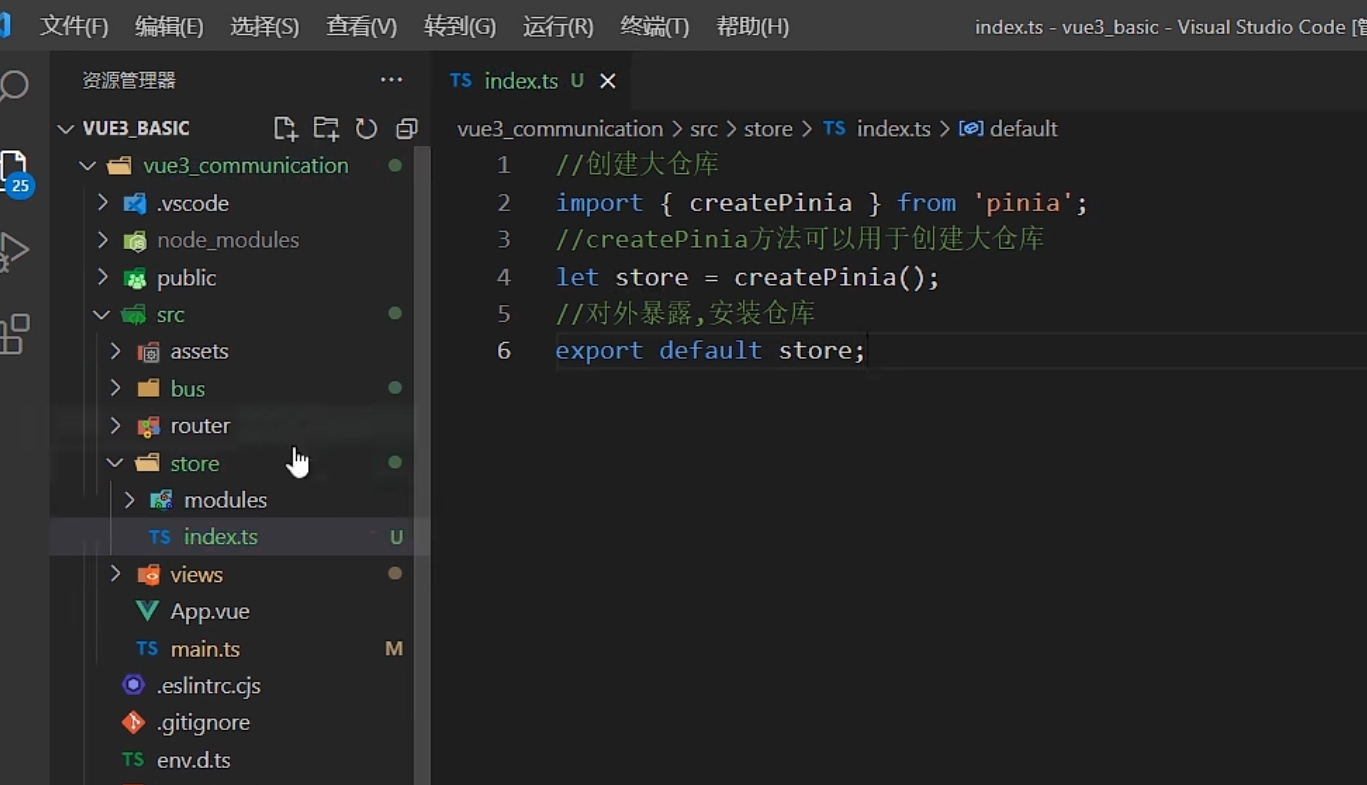
Task: Open the Extensions view
Action: click(x=14, y=334)
